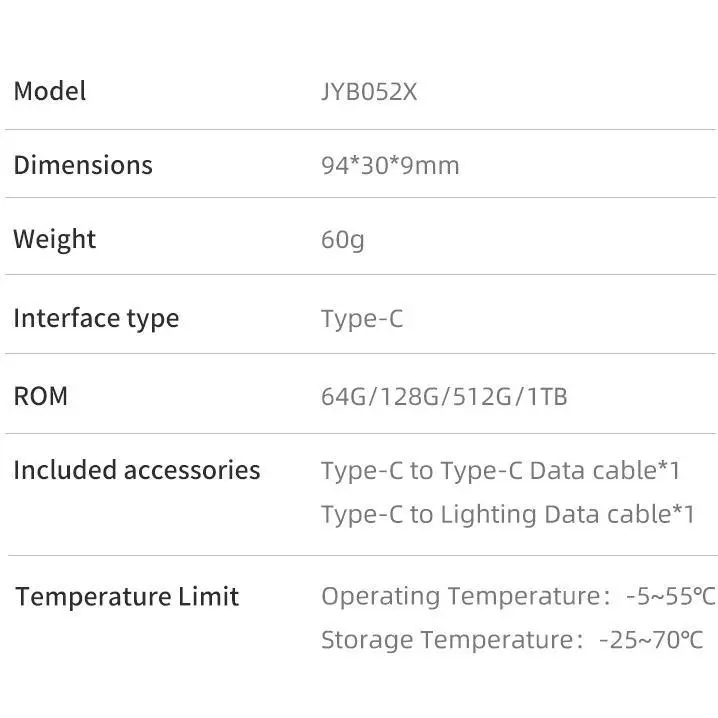Select the Operating Temperature text

(x=463, y=597)
